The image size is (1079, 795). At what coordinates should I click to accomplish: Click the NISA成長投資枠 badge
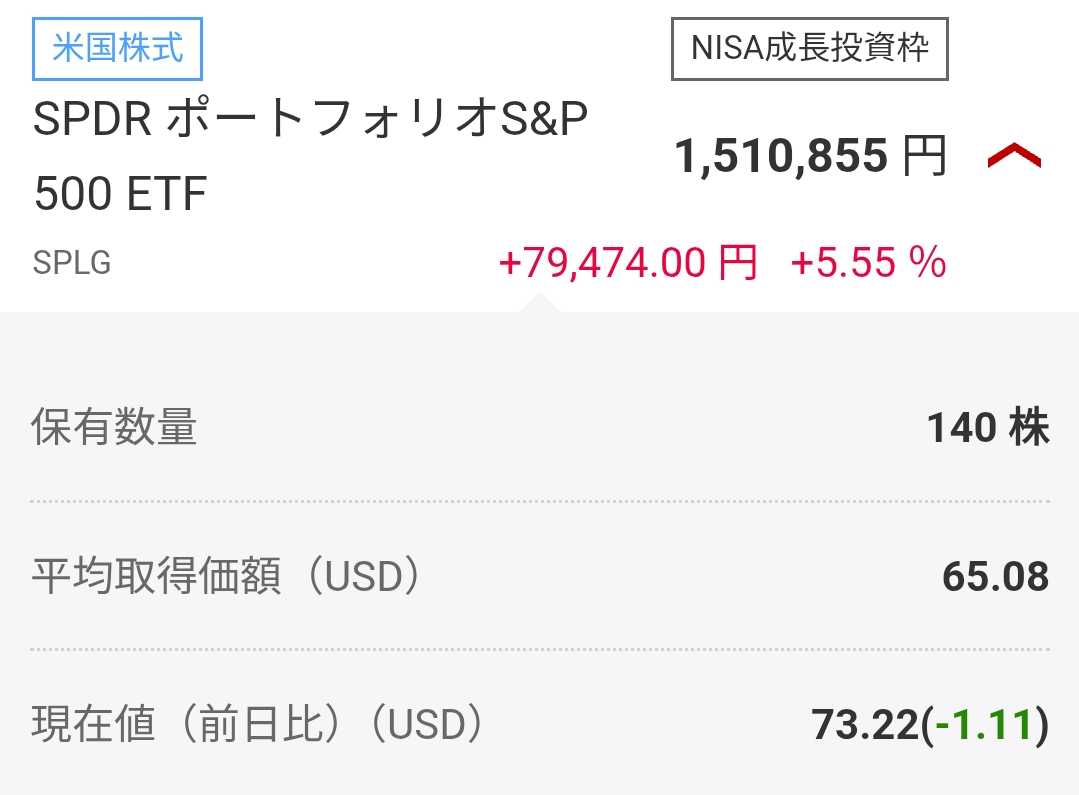pyautogui.click(x=809, y=49)
